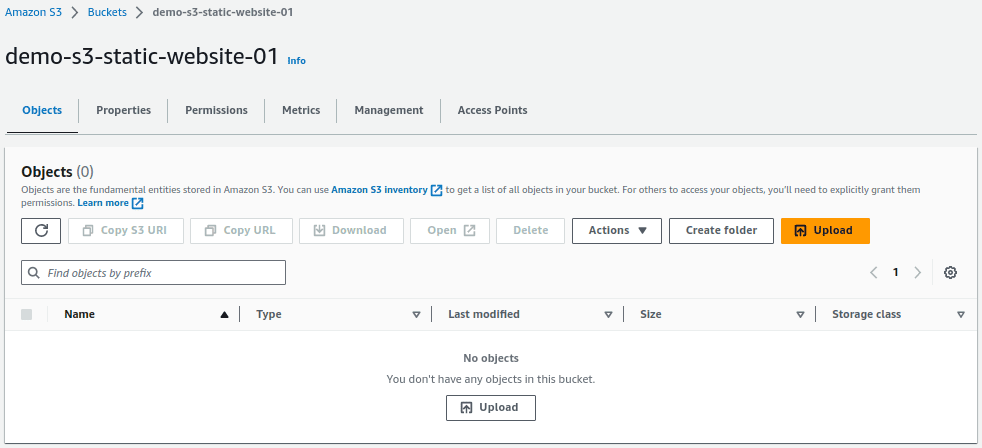Viewport: 982px width, 448px height.
Task: Click the Last modified column header
Action: (x=484, y=315)
